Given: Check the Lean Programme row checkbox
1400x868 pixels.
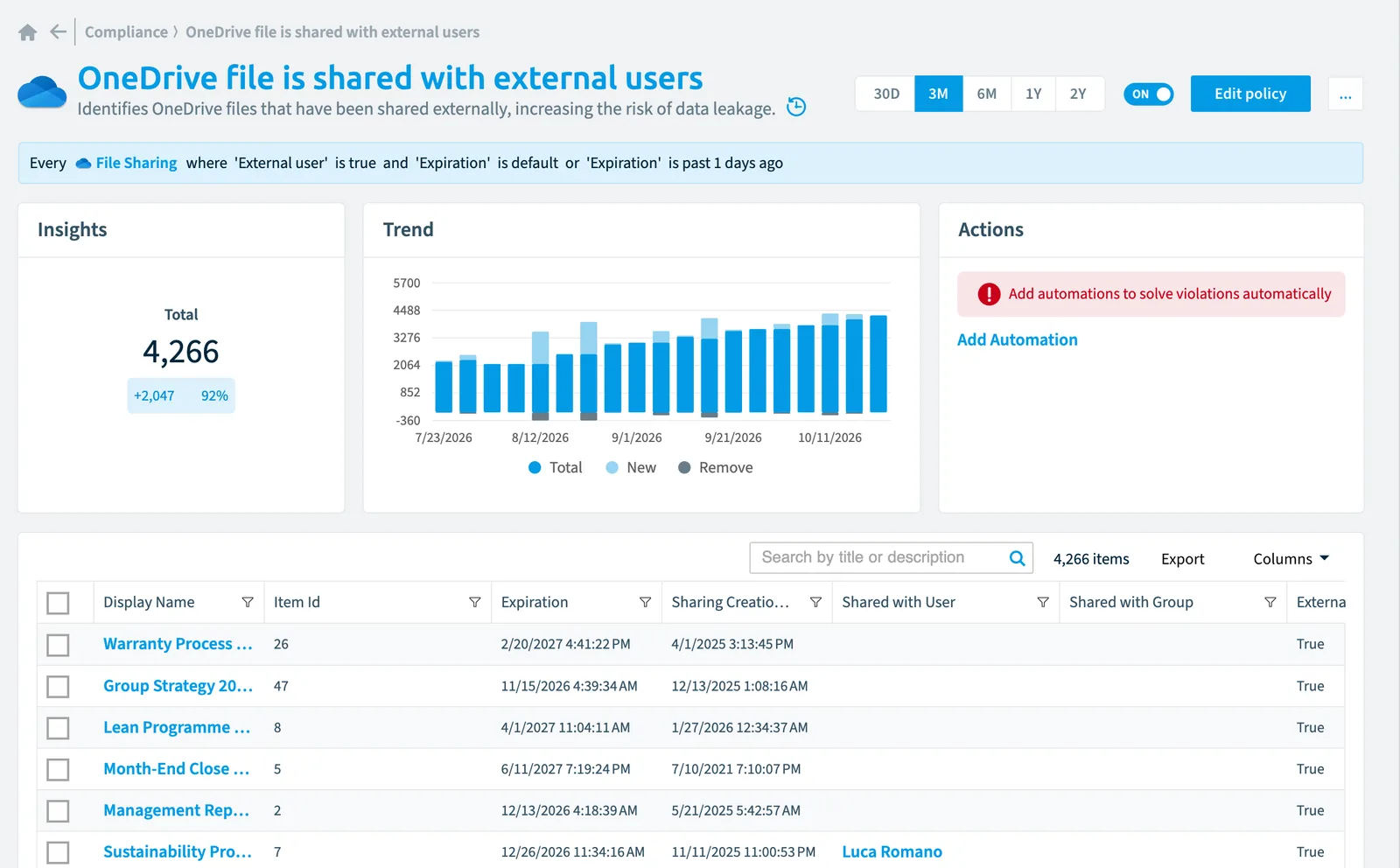Looking at the screenshot, I should [x=58, y=728].
